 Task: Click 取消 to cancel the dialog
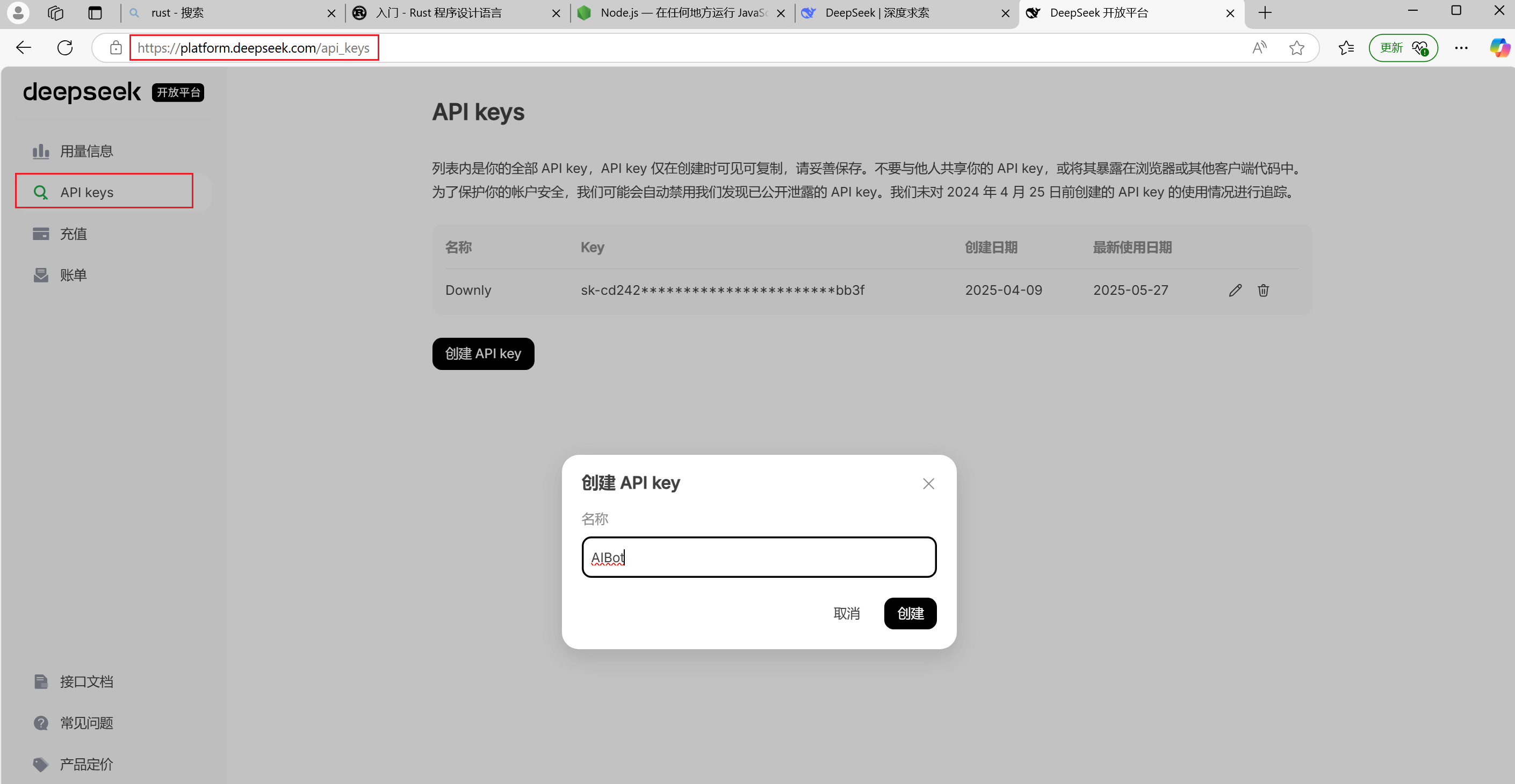coord(846,613)
